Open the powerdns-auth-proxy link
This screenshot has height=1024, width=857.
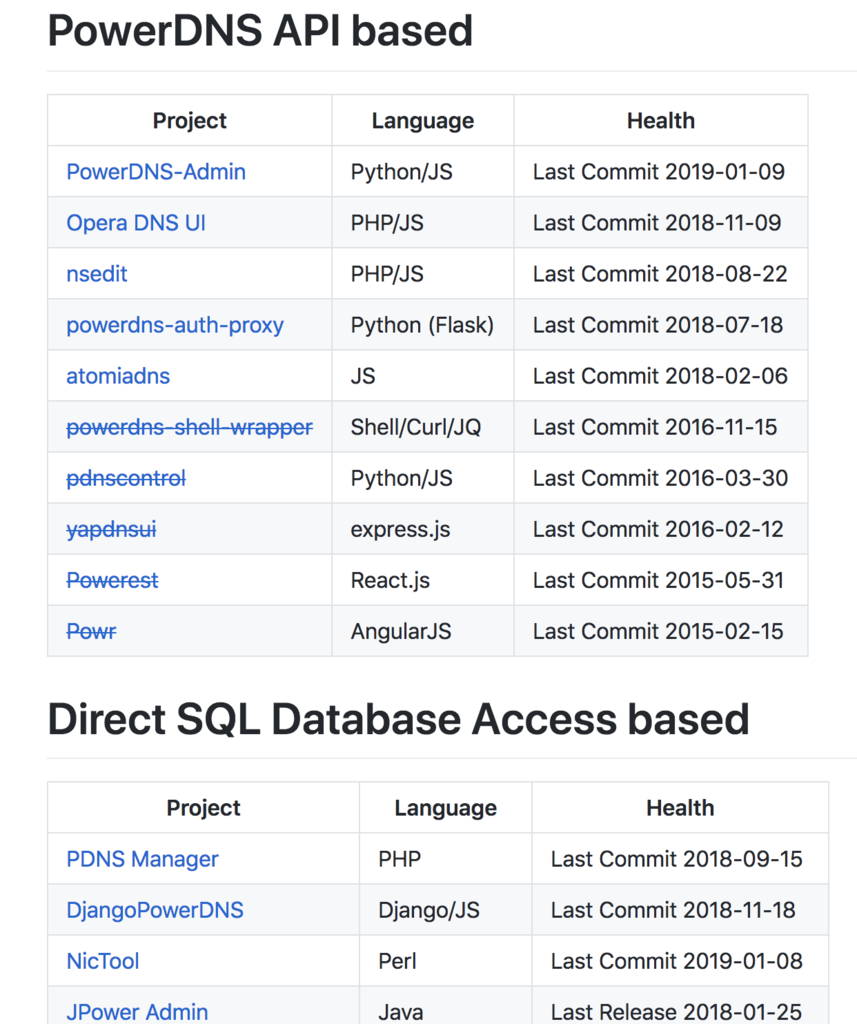click(175, 325)
